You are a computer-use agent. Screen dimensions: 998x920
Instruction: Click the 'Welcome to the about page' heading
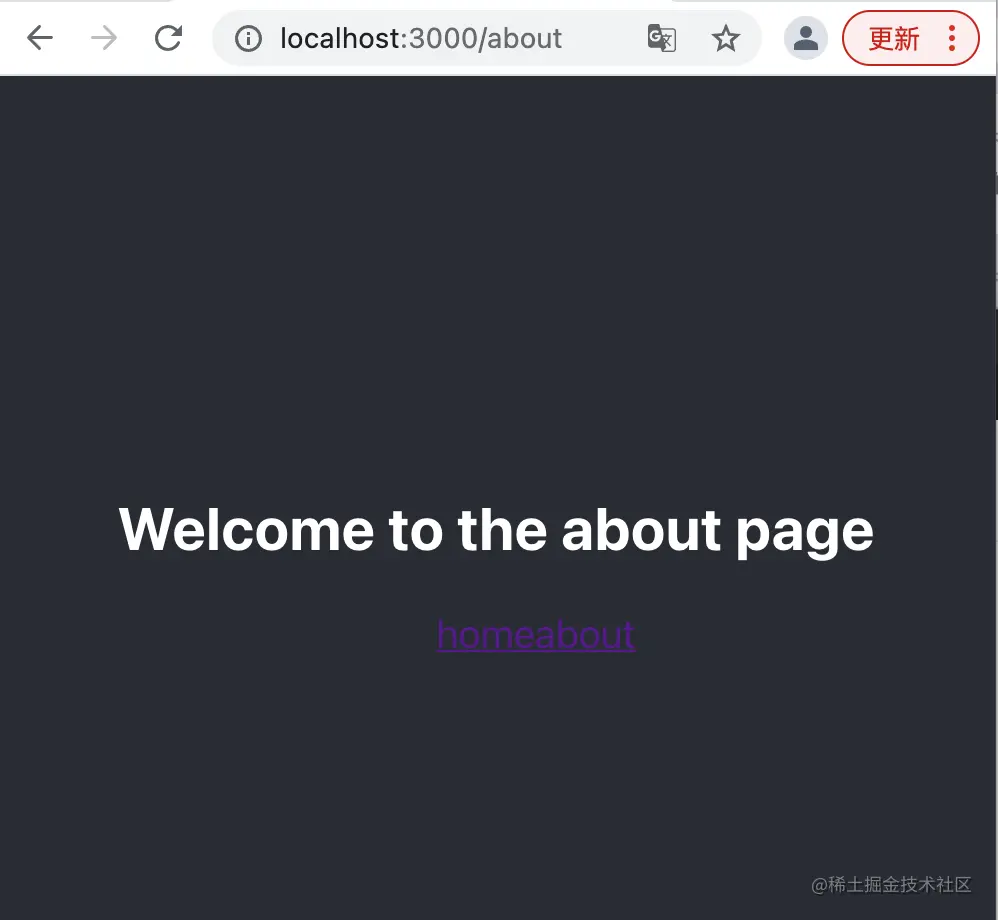point(496,530)
